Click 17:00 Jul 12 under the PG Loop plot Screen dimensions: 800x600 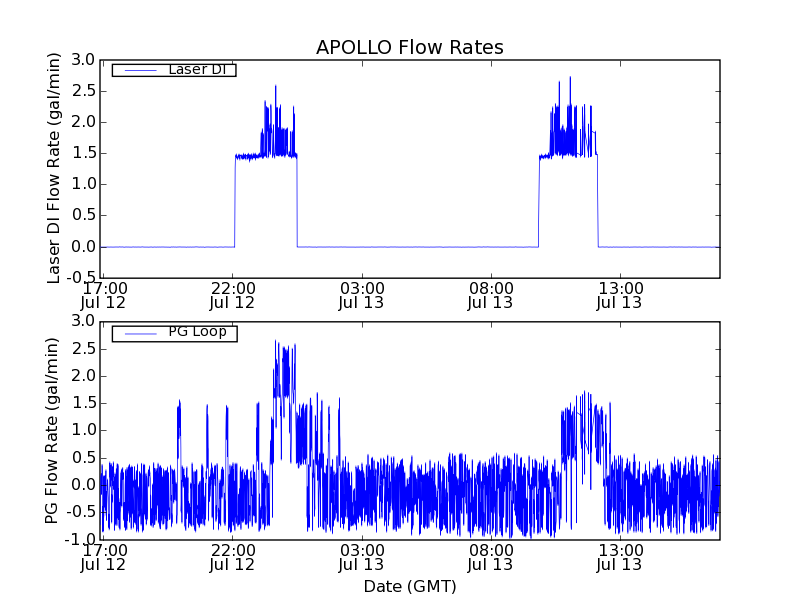(104, 558)
